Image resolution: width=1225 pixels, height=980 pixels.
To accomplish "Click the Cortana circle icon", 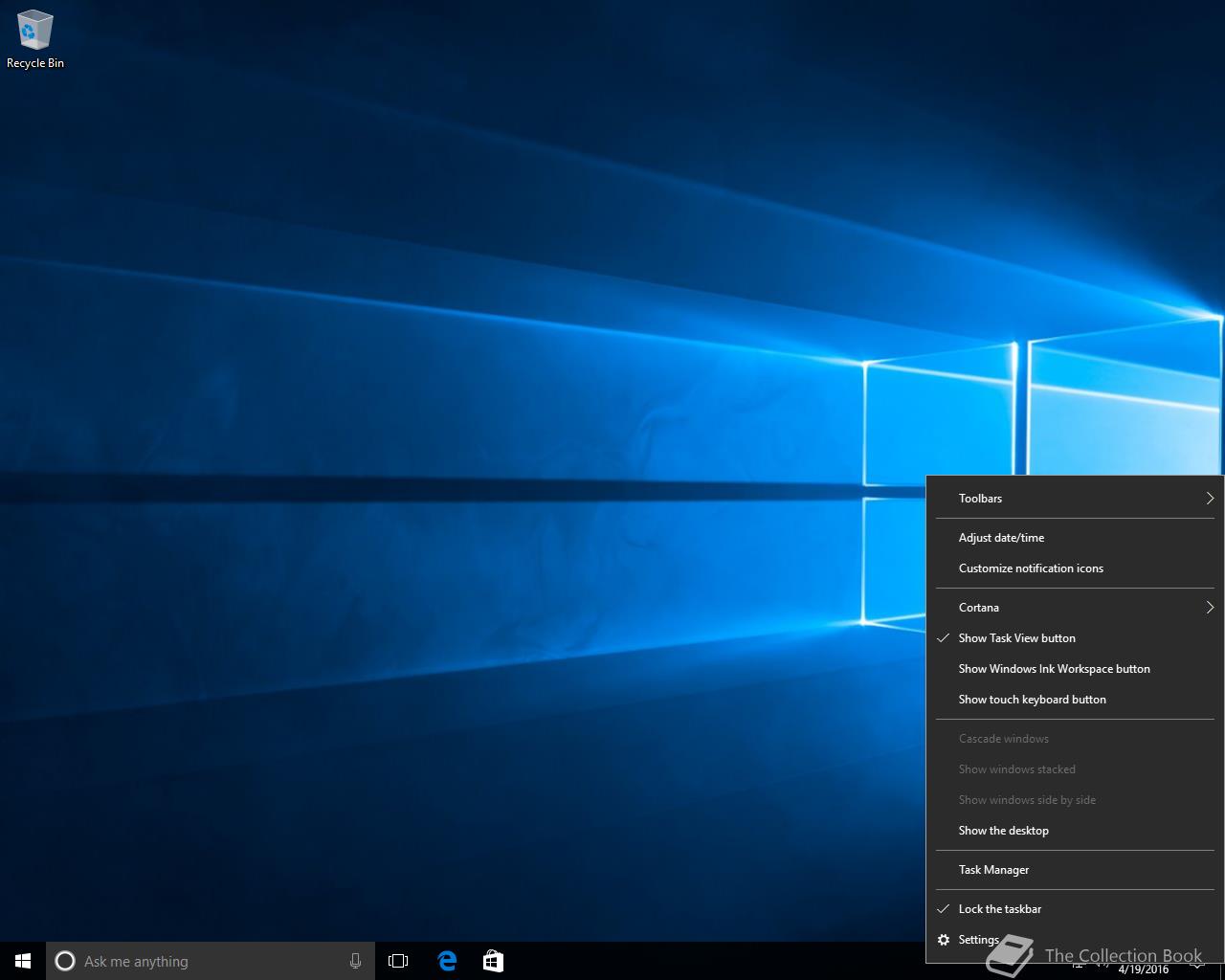I will pos(65,961).
